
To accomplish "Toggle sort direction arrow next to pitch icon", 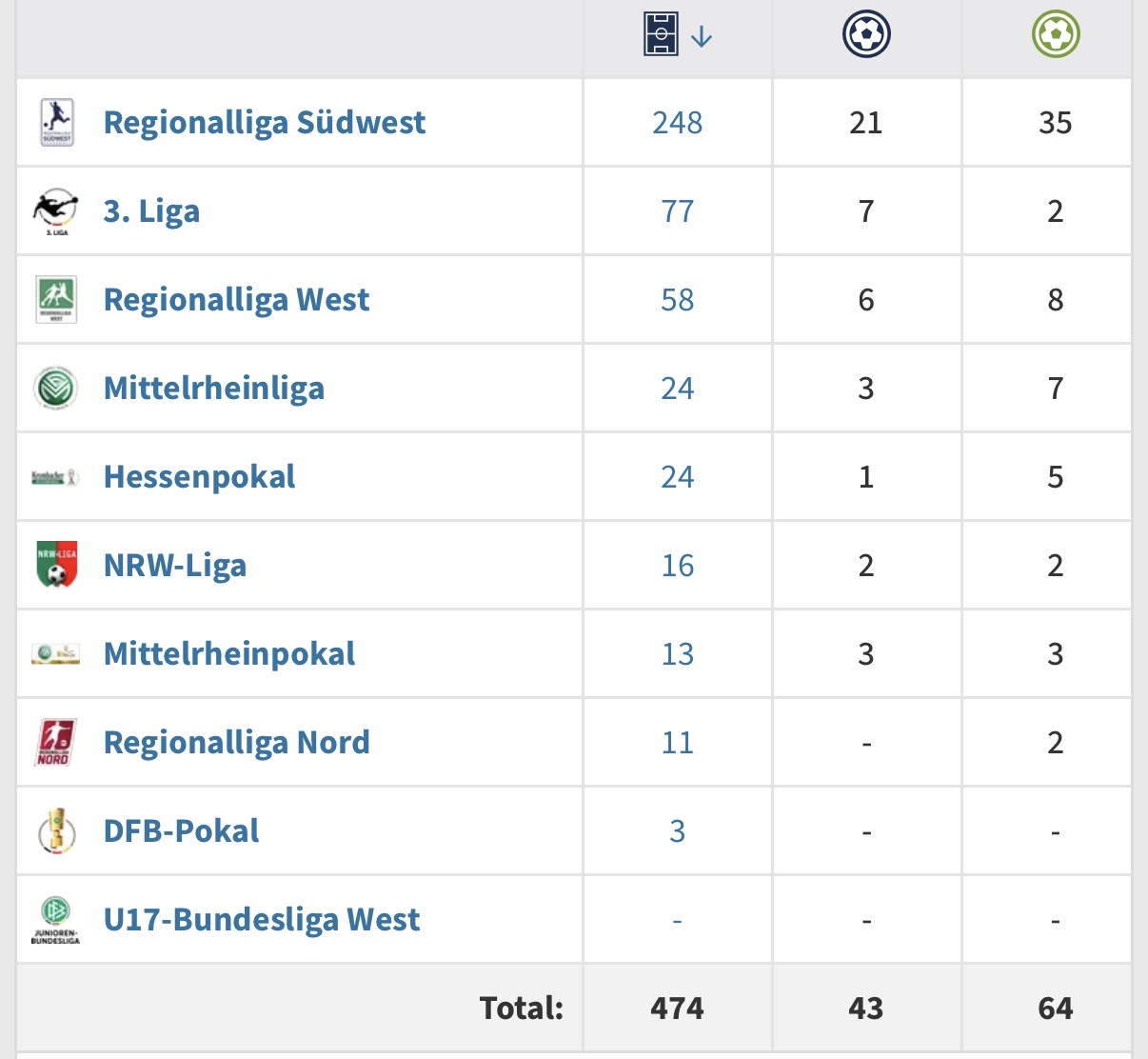I will click(x=702, y=36).
